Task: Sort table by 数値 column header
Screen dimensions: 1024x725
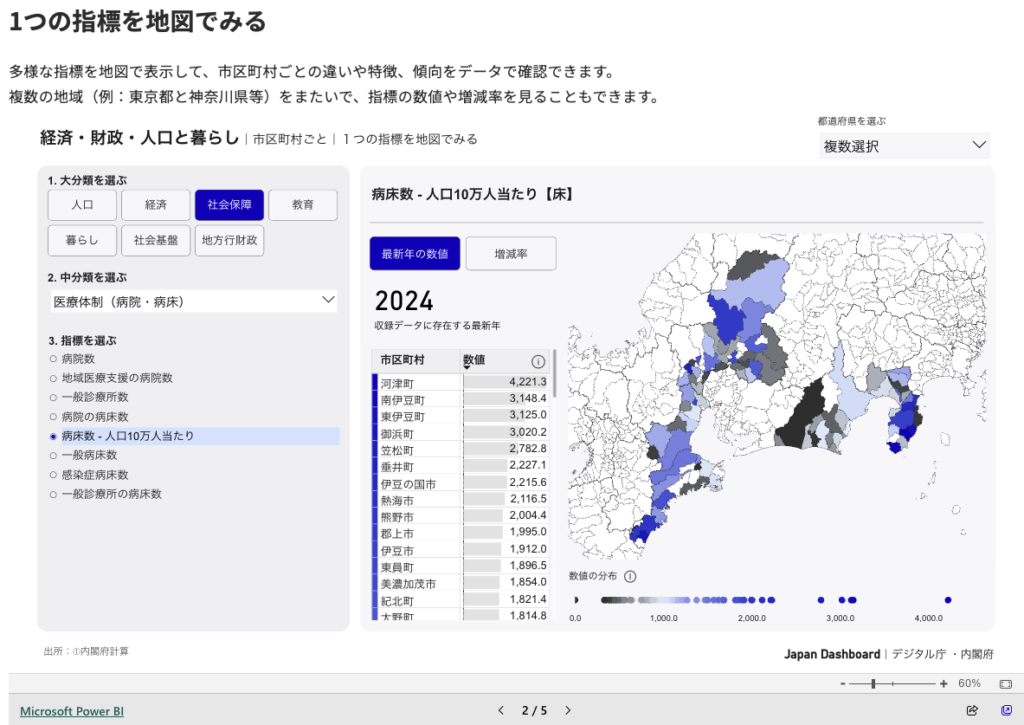Action: point(474,360)
